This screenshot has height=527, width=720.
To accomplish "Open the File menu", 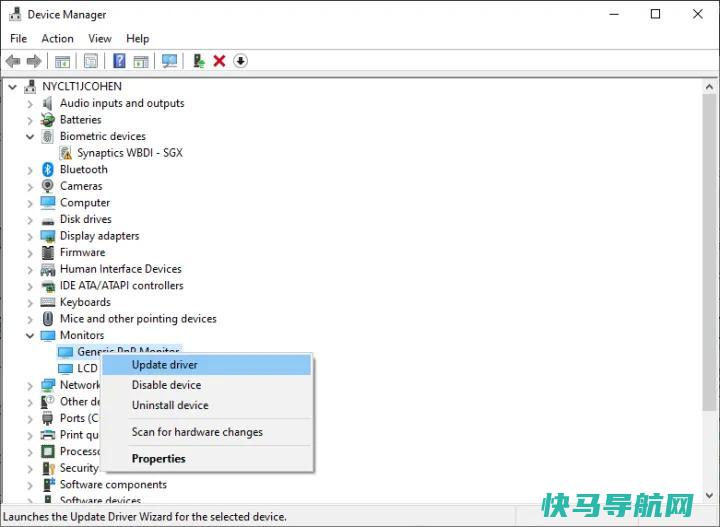I will tap(18, 39).
